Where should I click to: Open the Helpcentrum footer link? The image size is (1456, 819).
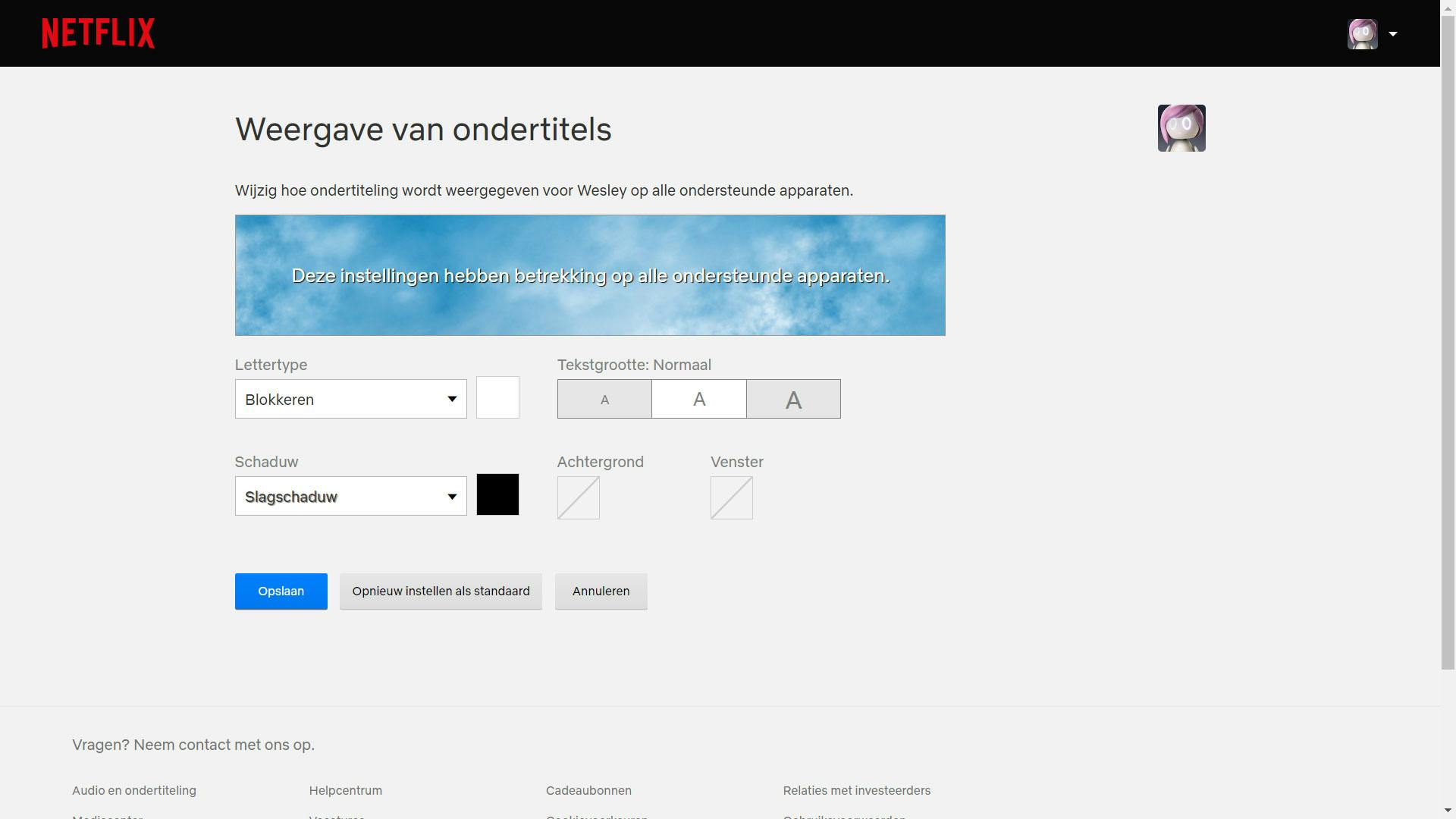[346, 790]
